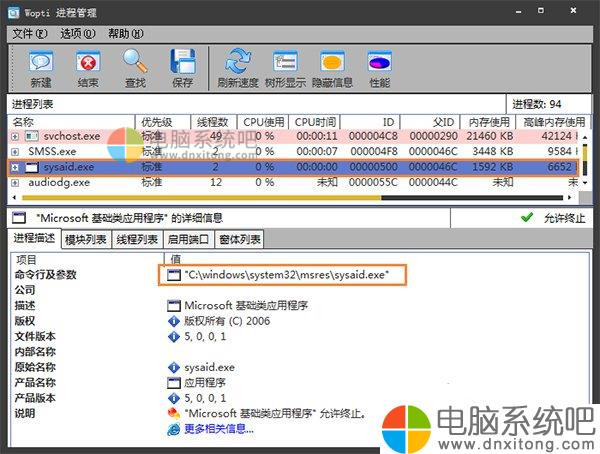Click the icon in the 说明 row
This screenshot has width=600, height=454.
click(x=174, y=413)
